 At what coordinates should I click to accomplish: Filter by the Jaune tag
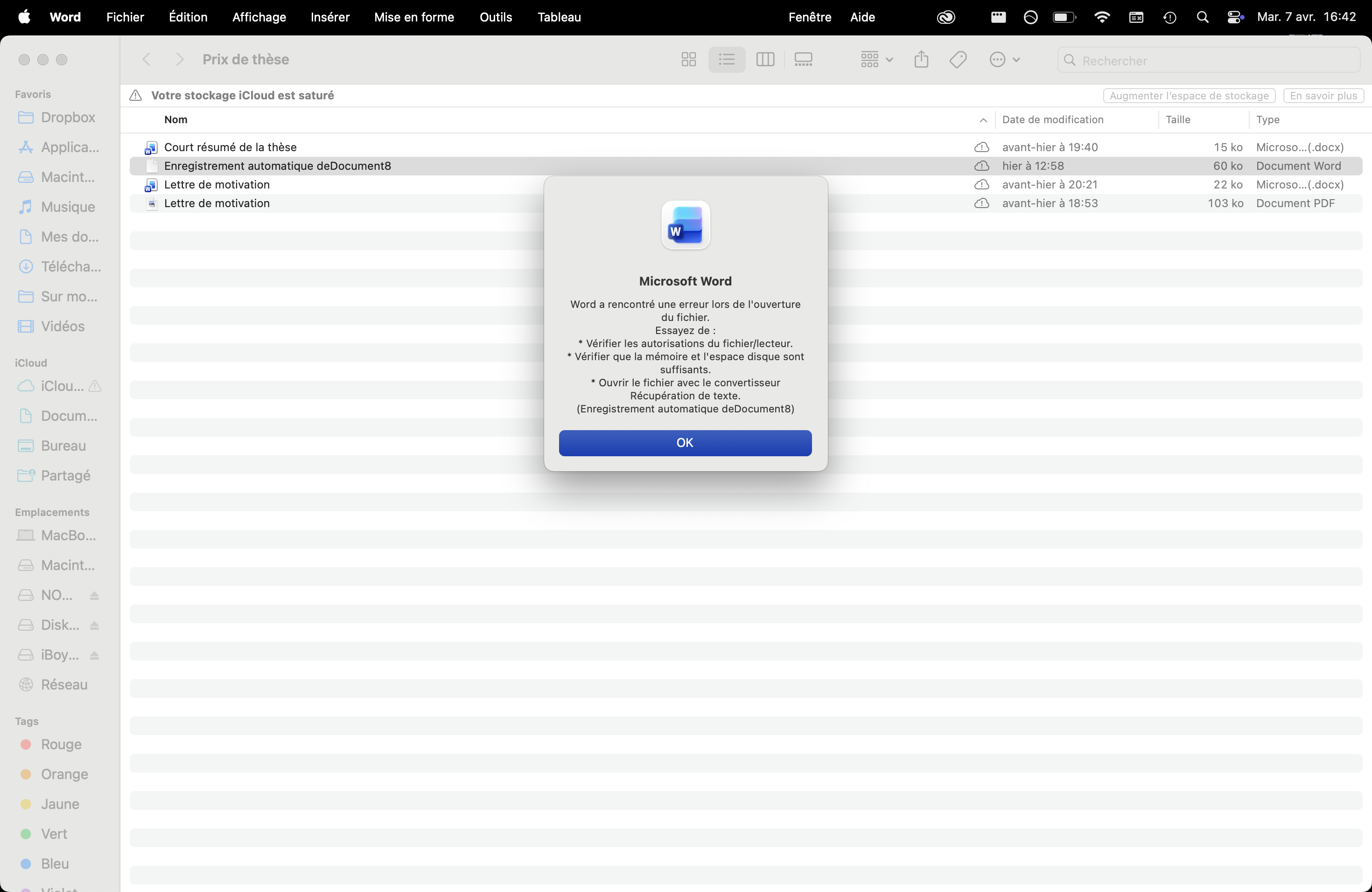pyautogui.click(x=49, y=804)
